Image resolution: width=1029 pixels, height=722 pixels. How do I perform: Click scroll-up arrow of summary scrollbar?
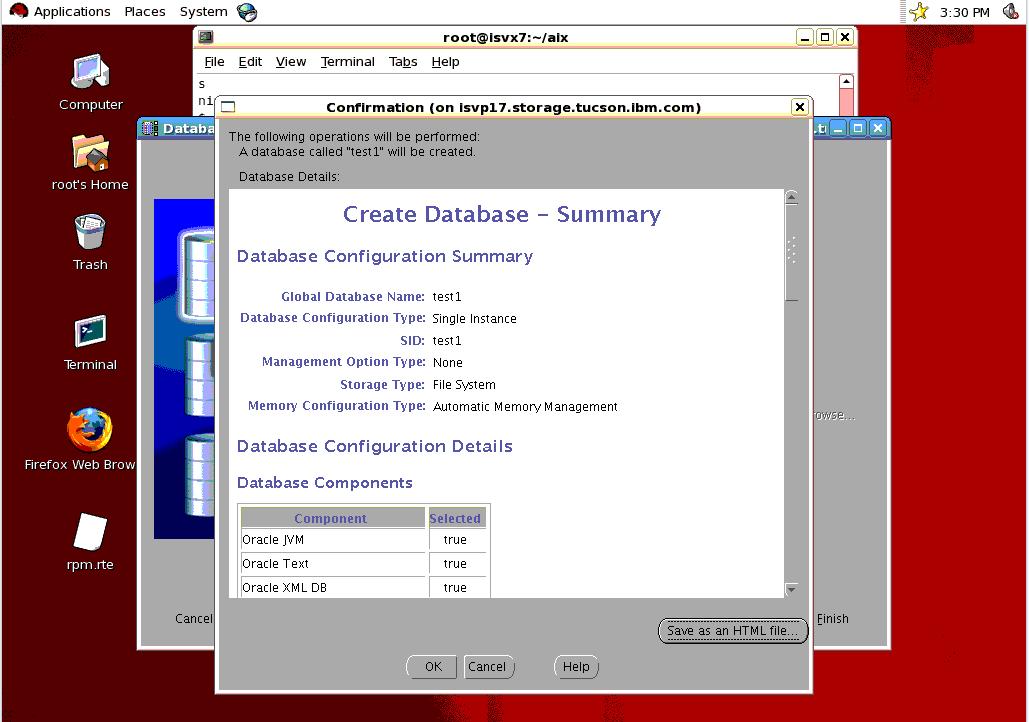coord(791,198)
